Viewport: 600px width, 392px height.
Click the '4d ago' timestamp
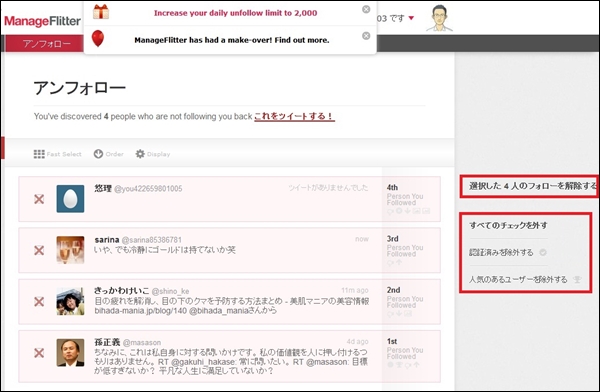coord(357,341)
